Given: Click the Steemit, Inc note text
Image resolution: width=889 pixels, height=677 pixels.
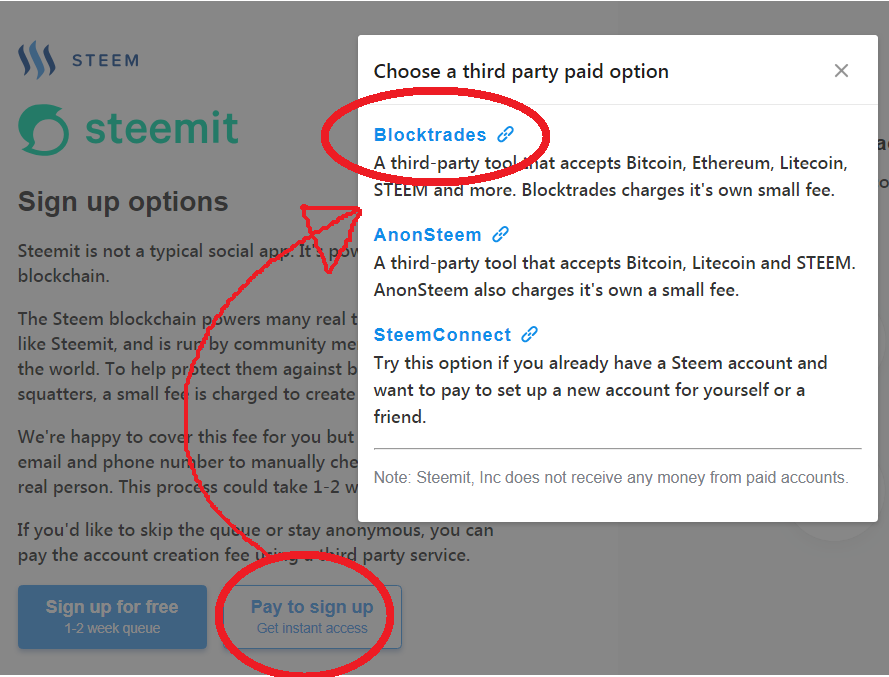Looking at the screenshot, I should click(611, 477).
